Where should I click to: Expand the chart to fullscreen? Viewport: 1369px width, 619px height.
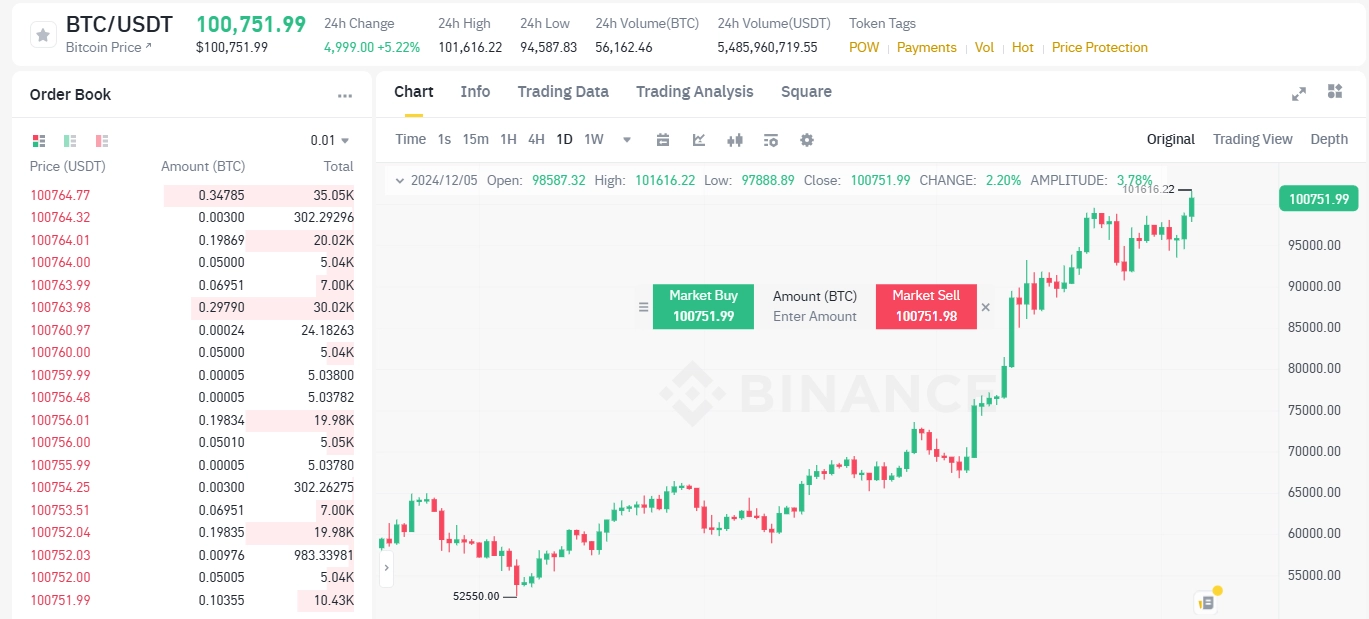(1298, 93)
